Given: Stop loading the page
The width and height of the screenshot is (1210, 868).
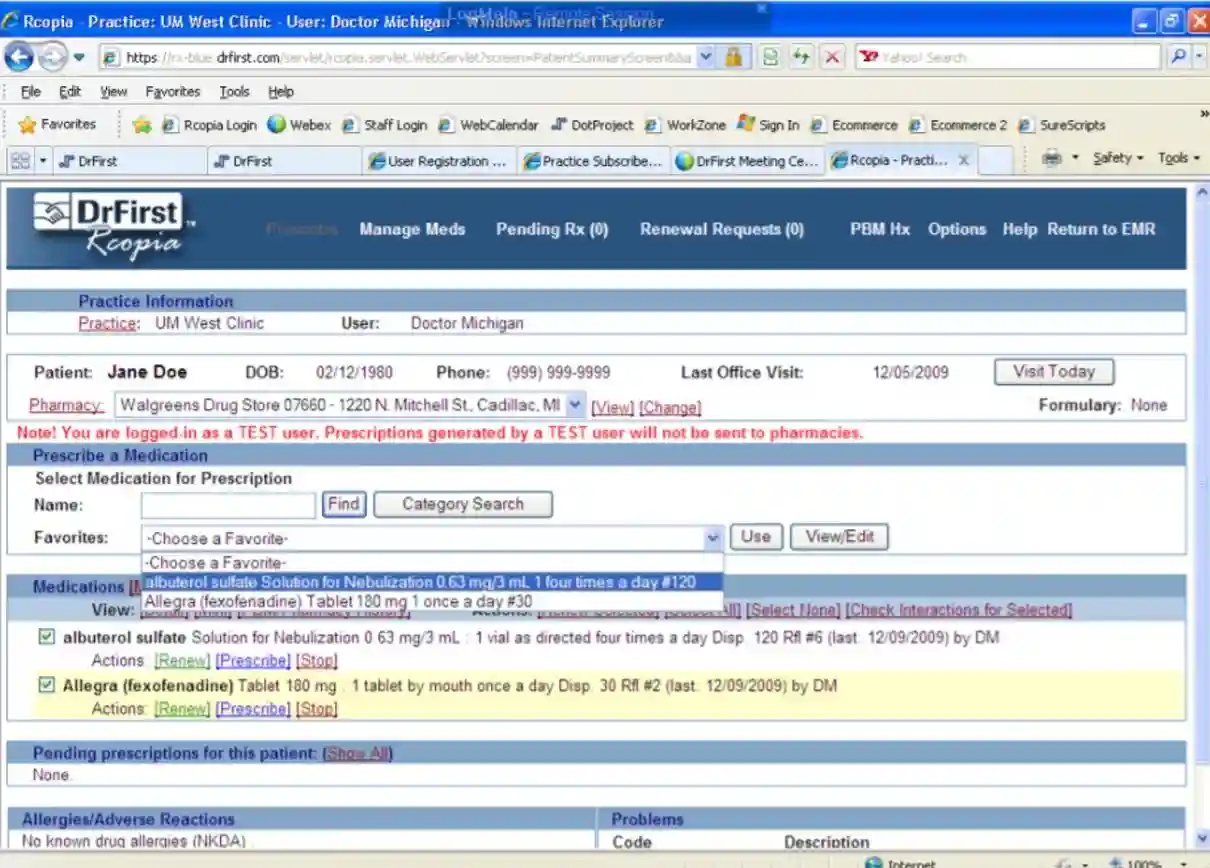Looking at the screenshot, I should pyautogui.click(x=833, y=57).
